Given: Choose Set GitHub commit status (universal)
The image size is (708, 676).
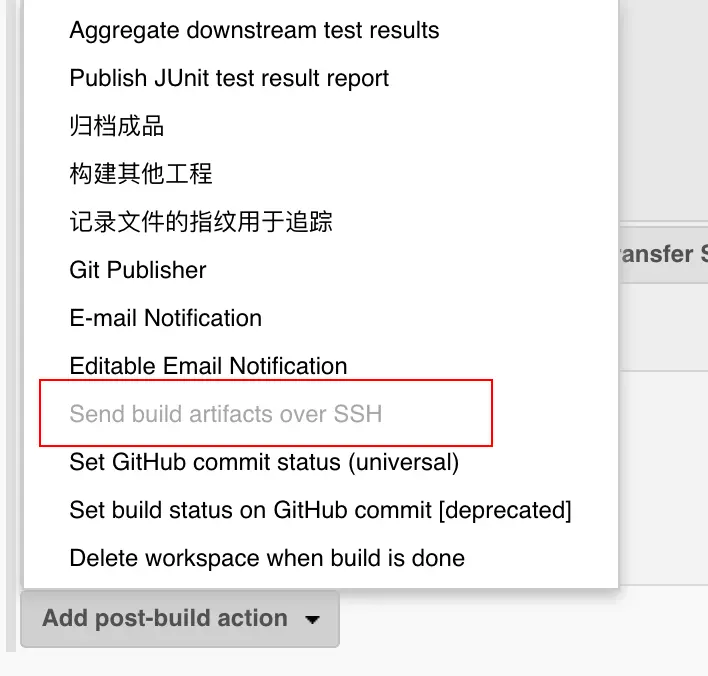Looking at the screenshot, I should [264, 462].
